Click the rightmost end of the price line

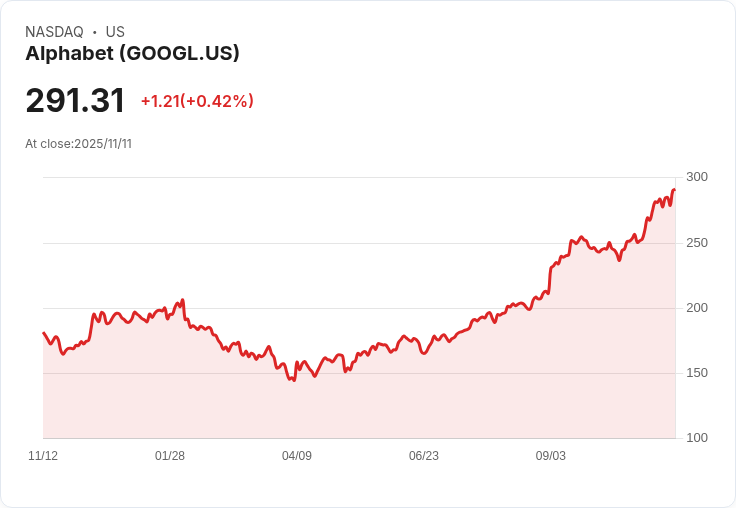tap(674, 190)
